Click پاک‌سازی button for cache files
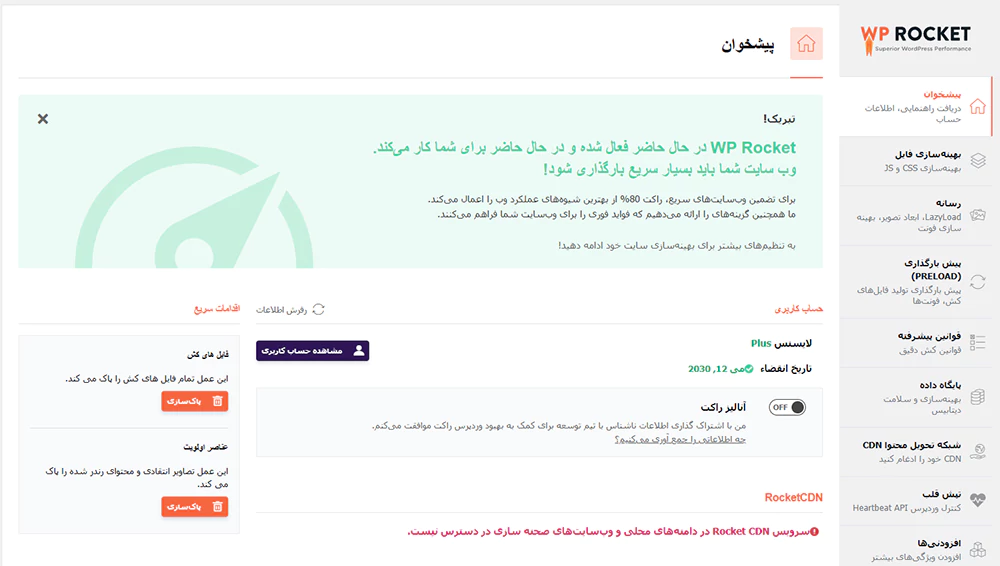Screen dimensions: 1000x566 coord(195,401)
